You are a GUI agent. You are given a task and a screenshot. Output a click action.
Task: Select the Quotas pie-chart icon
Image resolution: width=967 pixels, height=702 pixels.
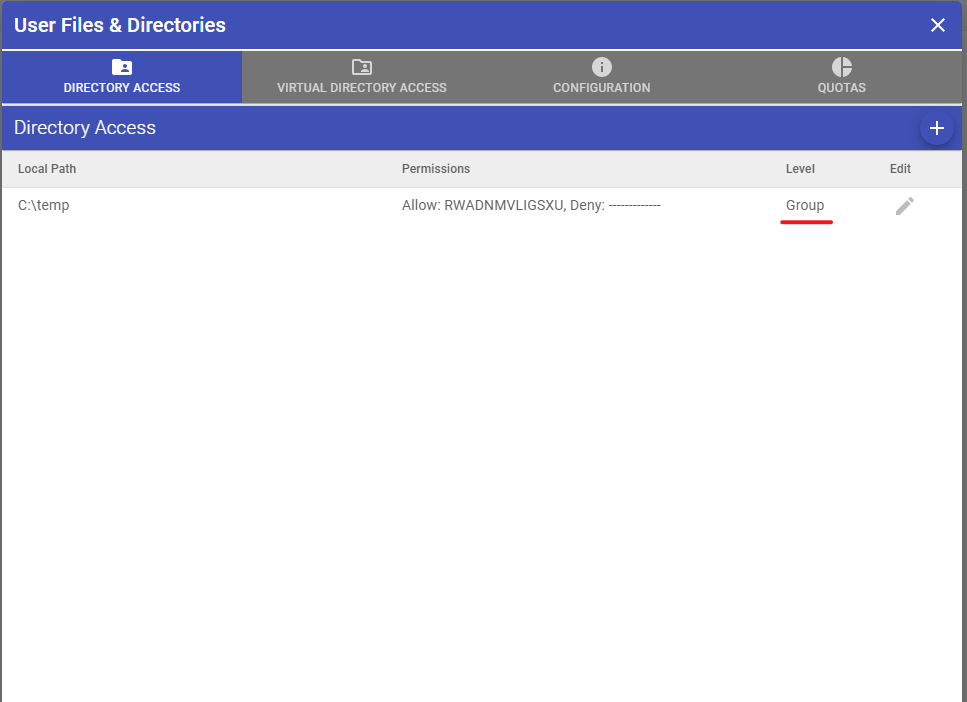click(841, 65)
